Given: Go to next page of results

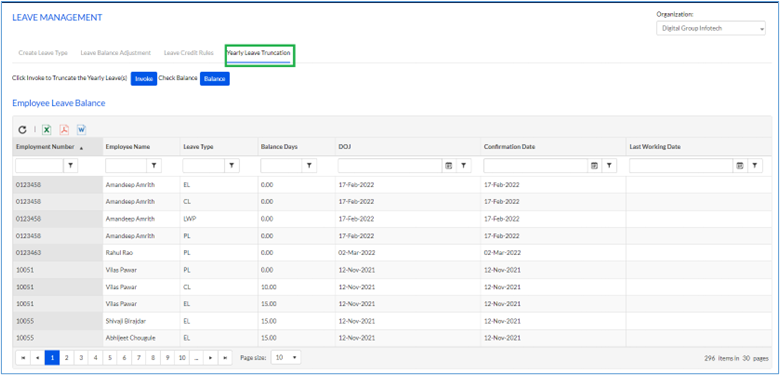Looking at the screenshot, I should (211, 358).
